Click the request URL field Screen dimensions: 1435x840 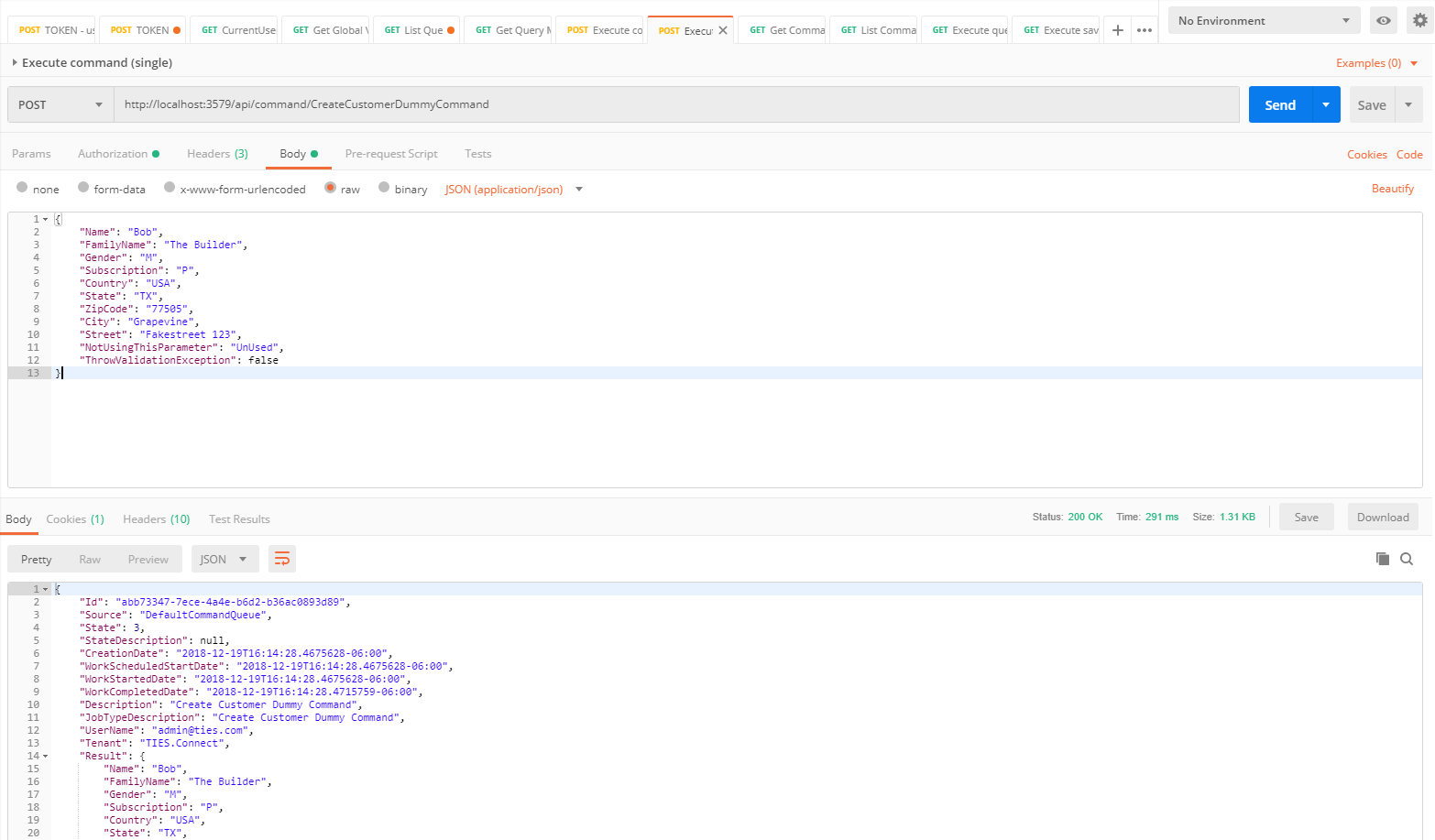coord(676,104)
